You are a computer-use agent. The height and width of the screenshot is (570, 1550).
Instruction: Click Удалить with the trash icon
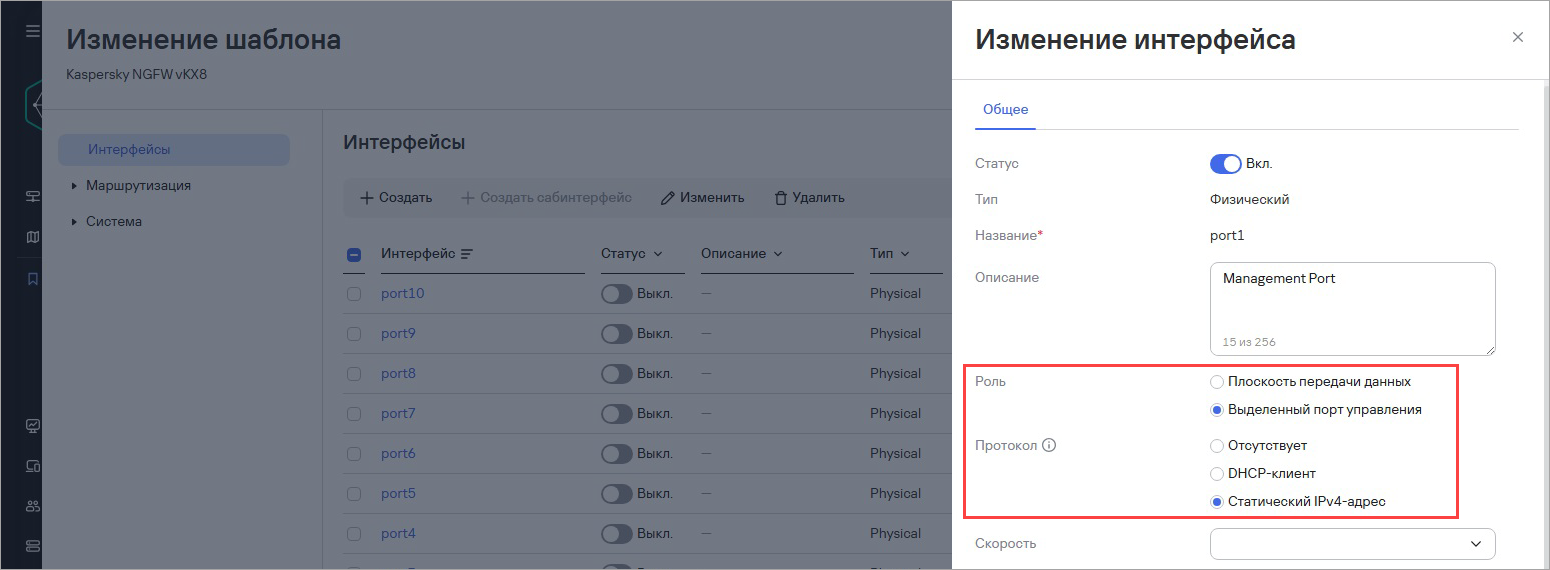click(x=810, y=197)
